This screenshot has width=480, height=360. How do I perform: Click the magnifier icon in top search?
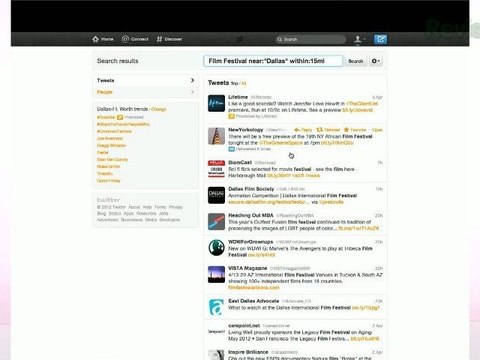click(x=279, y=39)
